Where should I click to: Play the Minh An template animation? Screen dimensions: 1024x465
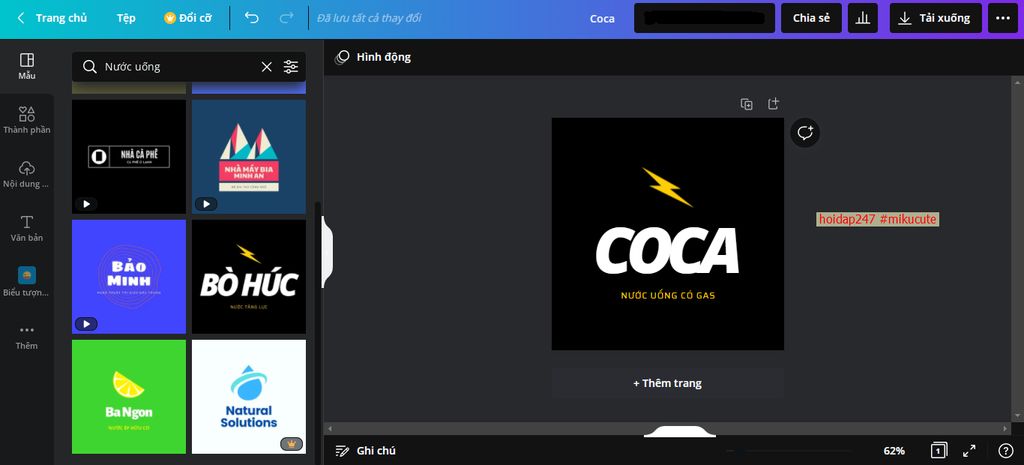tap(206, 204)
